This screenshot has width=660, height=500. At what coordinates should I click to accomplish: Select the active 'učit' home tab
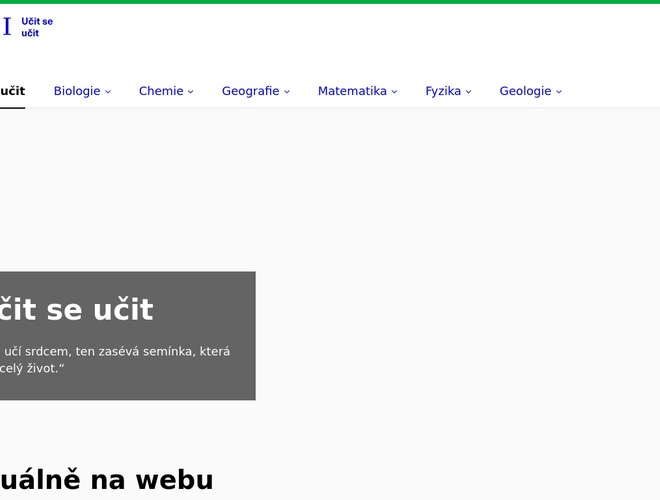tap(12, 91)
